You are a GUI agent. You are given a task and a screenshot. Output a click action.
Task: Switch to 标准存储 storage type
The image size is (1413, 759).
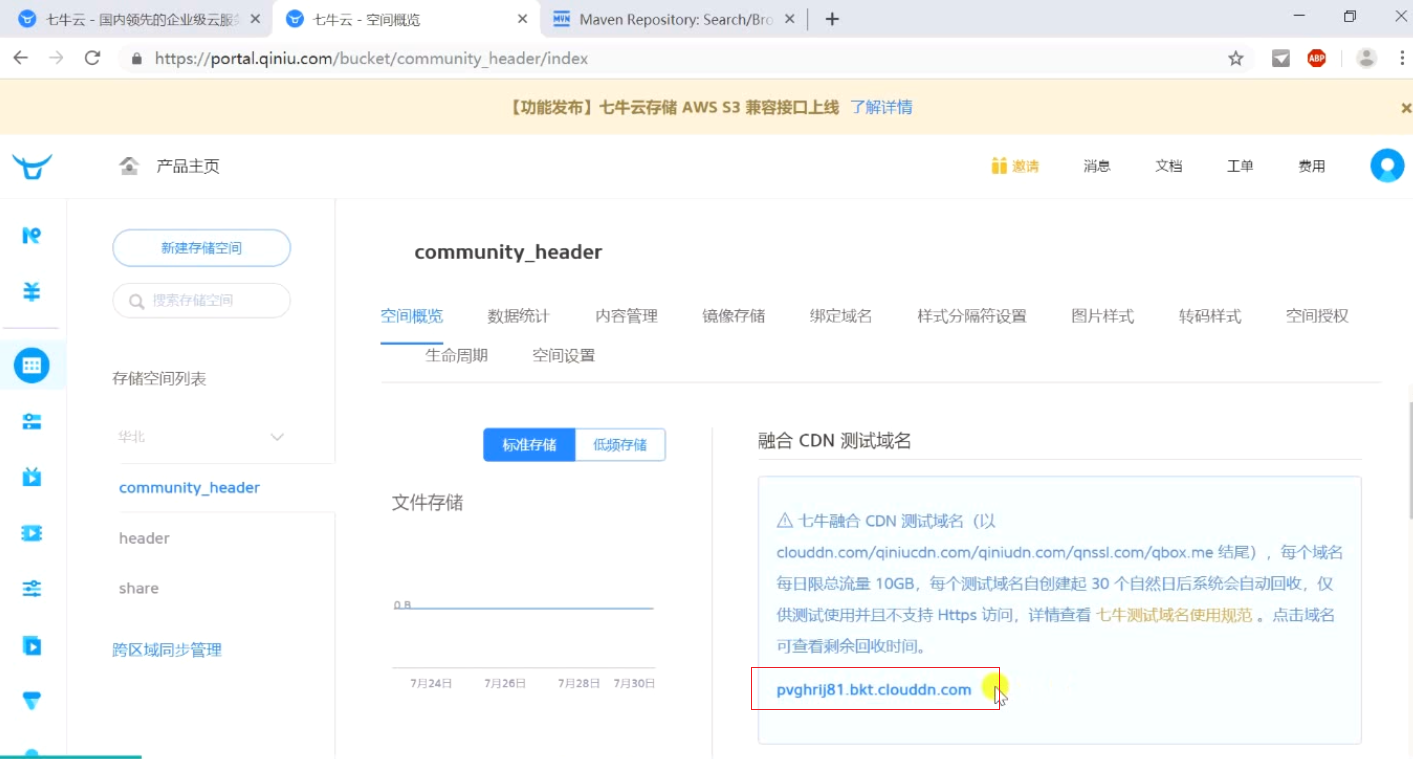coord(529,445)
